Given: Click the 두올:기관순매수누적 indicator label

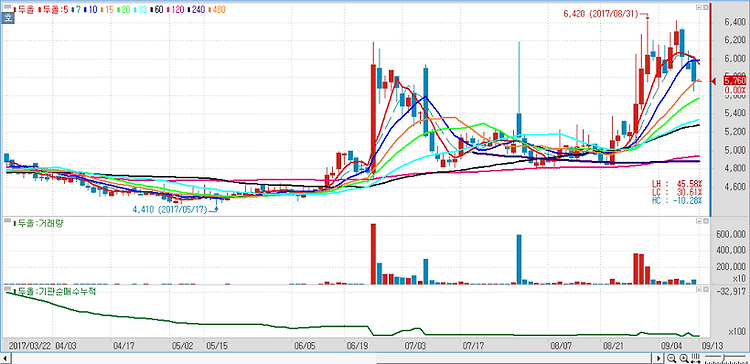Looking at the screenshot, I should [55, 291].
